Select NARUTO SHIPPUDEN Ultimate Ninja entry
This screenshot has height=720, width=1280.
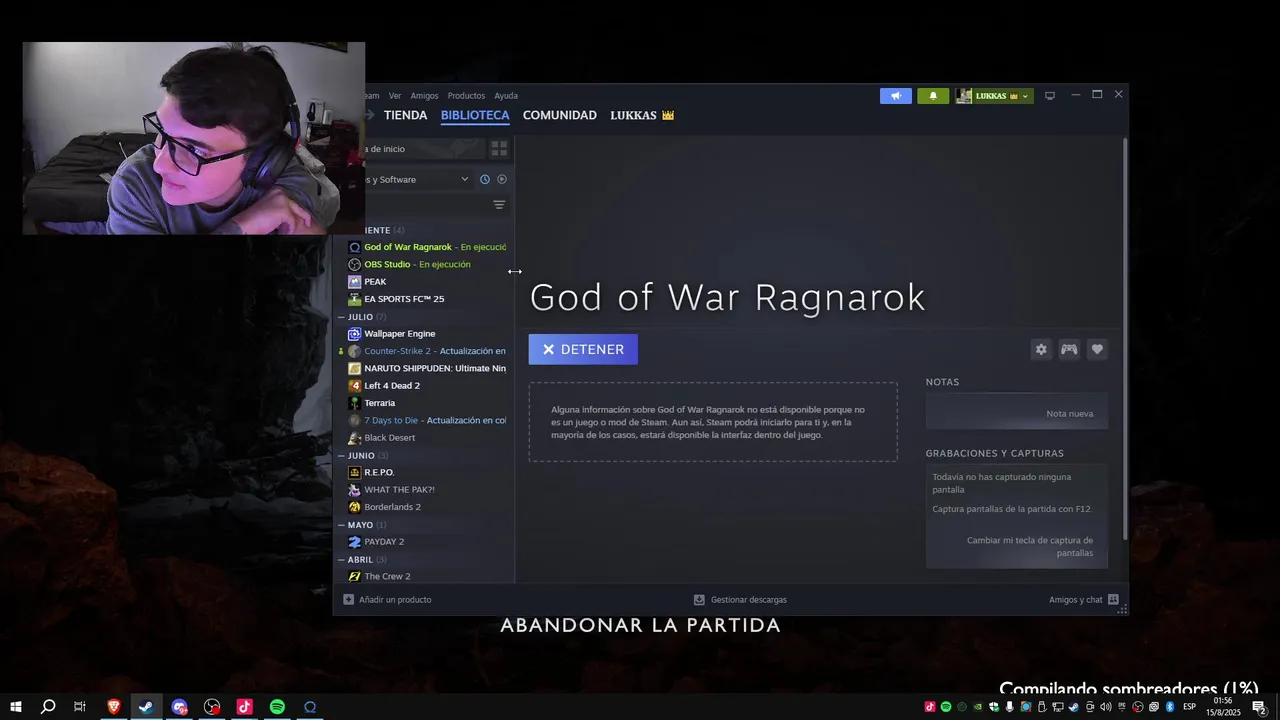427,368
